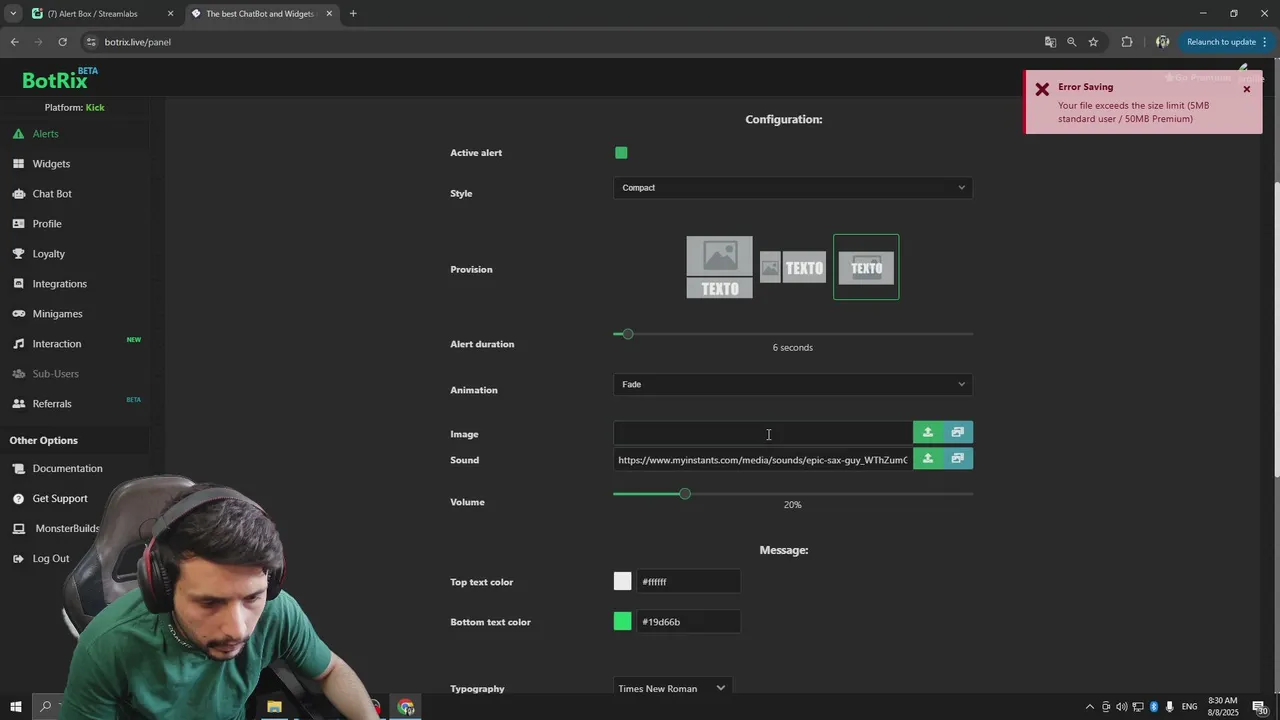Click the Bottom text color swatch
Viewport: 1280px width, 720px height.
point(623,621)
